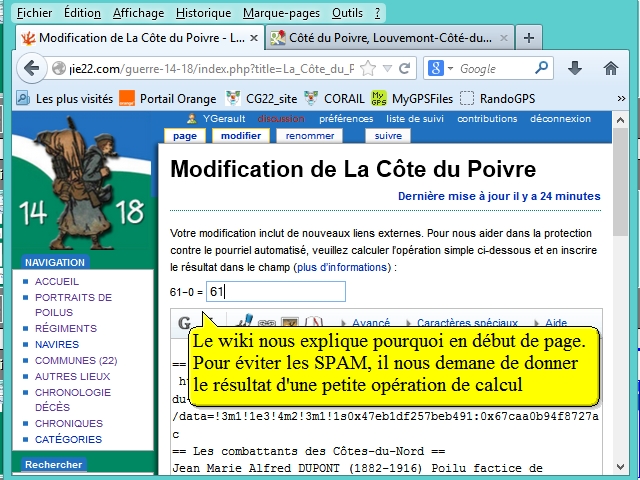Open the contributions link
The height and width of the screenshot is (480, 640).
coord(487,119)
